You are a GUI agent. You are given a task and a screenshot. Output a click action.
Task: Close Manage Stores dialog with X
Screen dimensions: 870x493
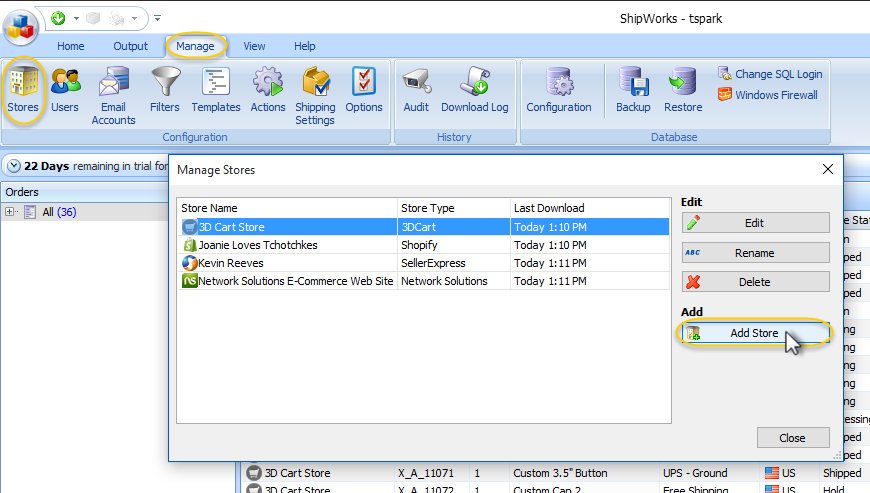pos(827,169)
